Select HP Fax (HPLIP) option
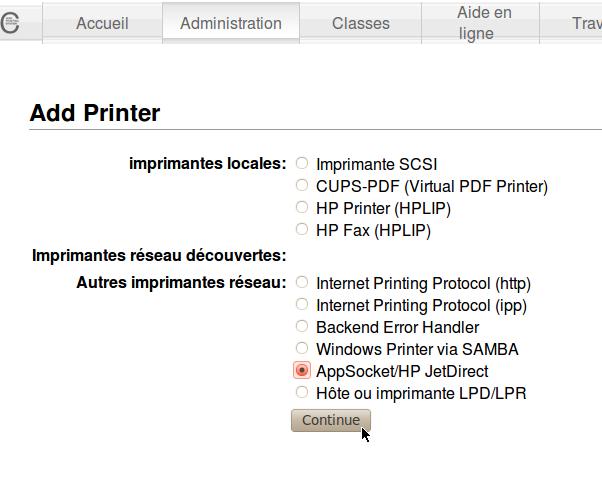The width and height of the screenshot is (602, 483). (x=302, y=230)
